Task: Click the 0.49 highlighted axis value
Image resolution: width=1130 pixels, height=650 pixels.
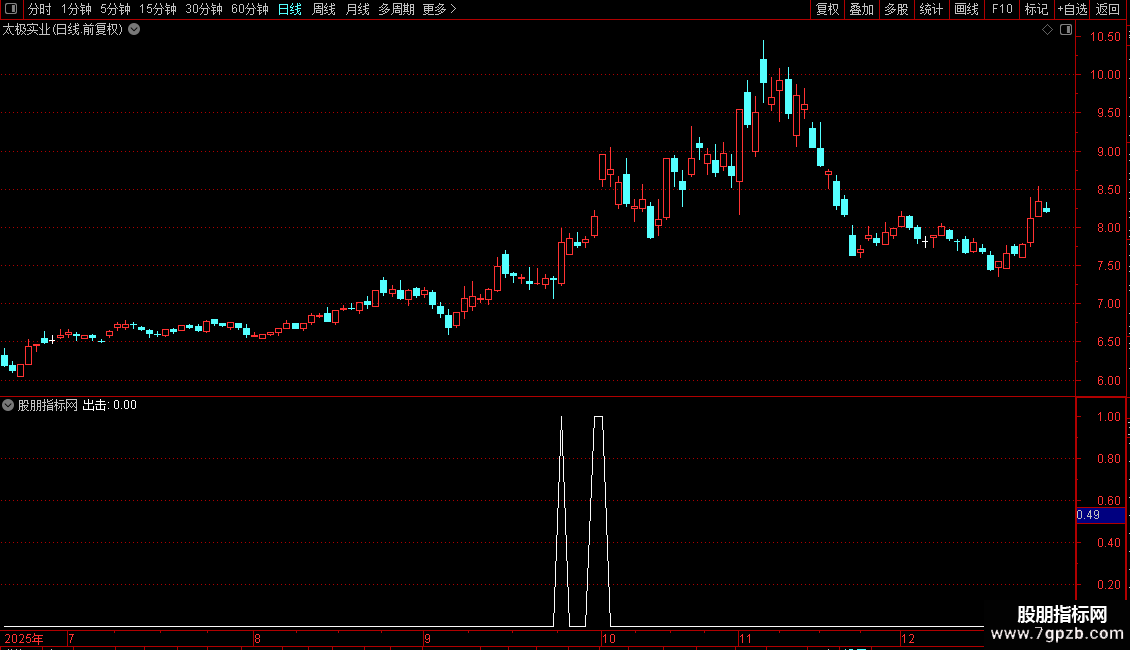Action: 1100,515
